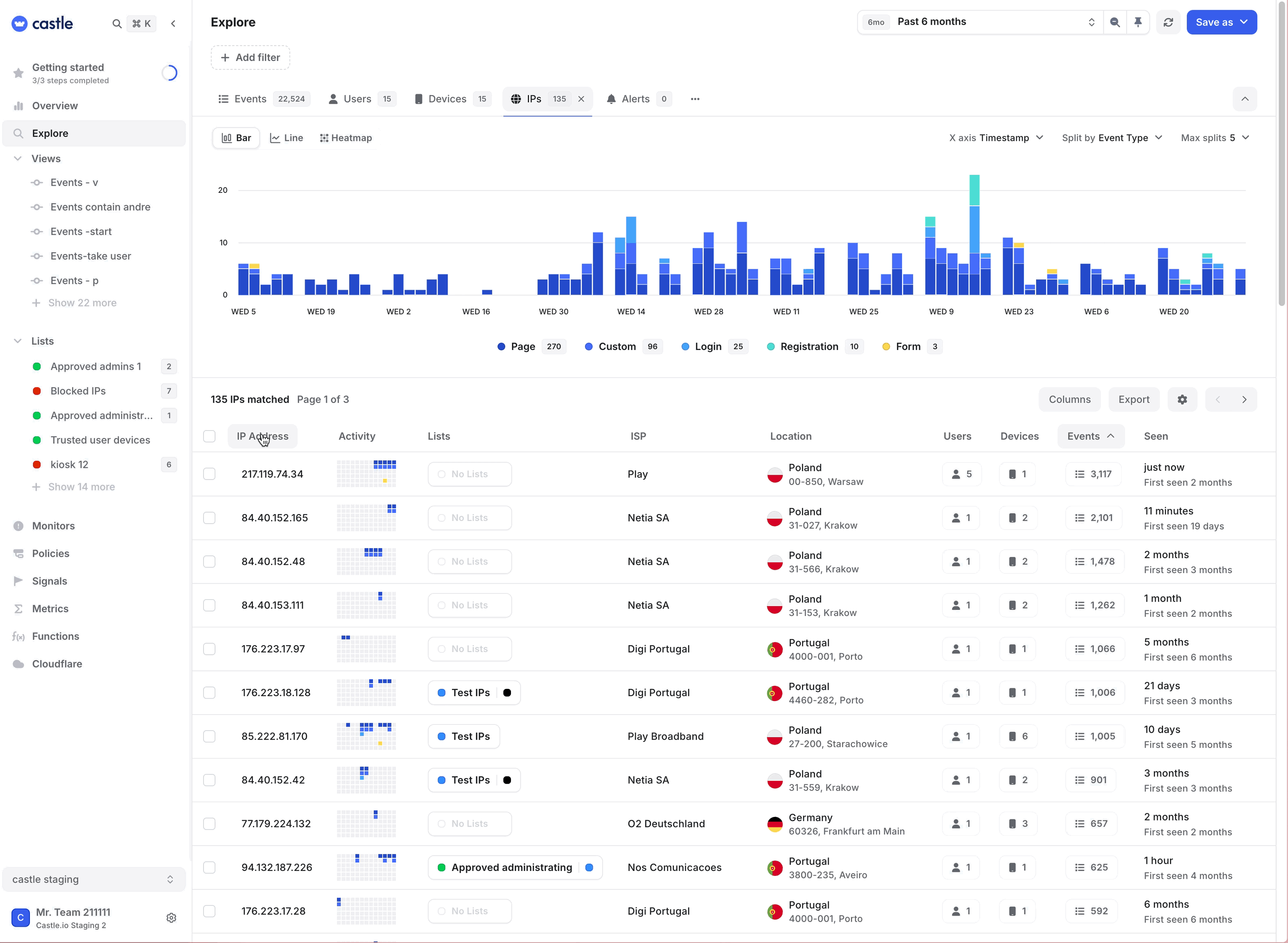Open Overview from the sidebar
Image resolution: width=1288 pixels, height=943 pixels.
point(55,106)
